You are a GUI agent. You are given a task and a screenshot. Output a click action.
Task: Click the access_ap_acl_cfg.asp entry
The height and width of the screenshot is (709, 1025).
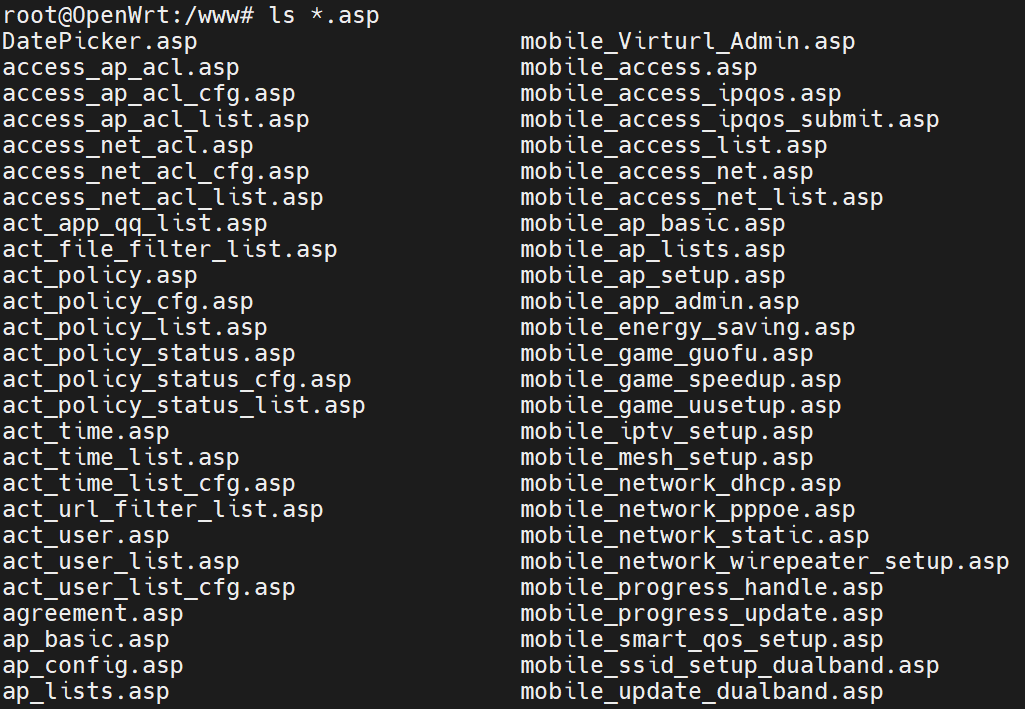(149, 94)
